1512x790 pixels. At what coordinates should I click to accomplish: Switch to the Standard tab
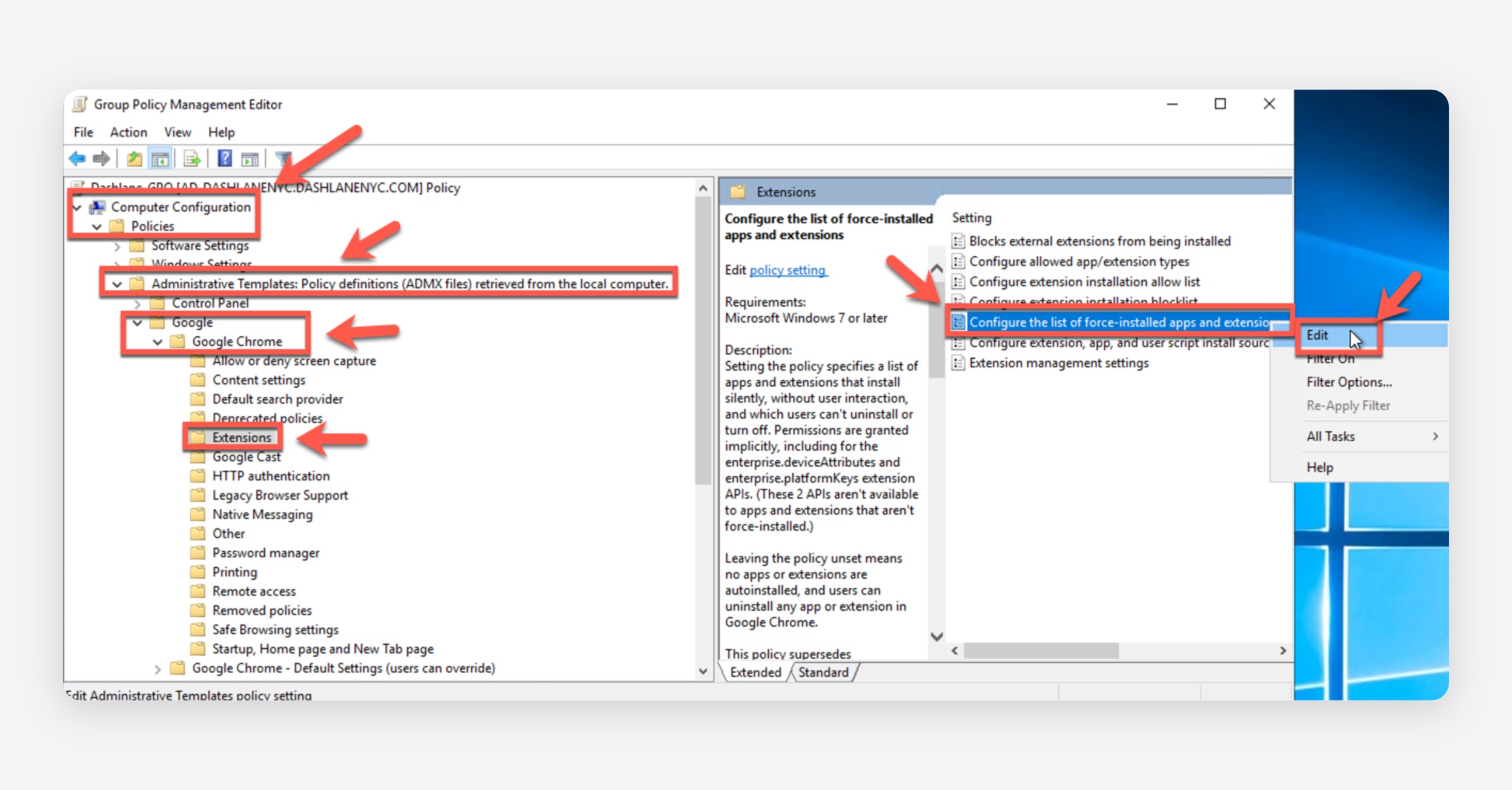[x=823, y=672]
